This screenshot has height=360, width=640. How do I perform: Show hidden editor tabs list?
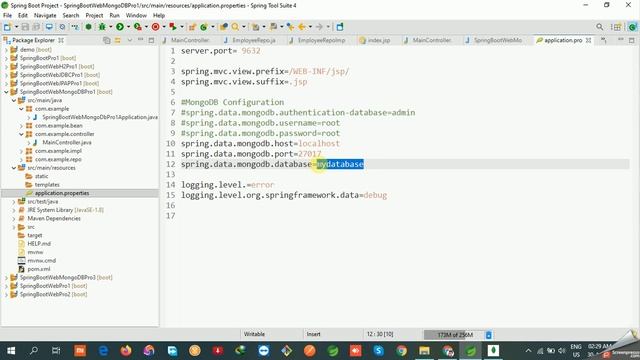pyautogui.click(x=604, y=40)
